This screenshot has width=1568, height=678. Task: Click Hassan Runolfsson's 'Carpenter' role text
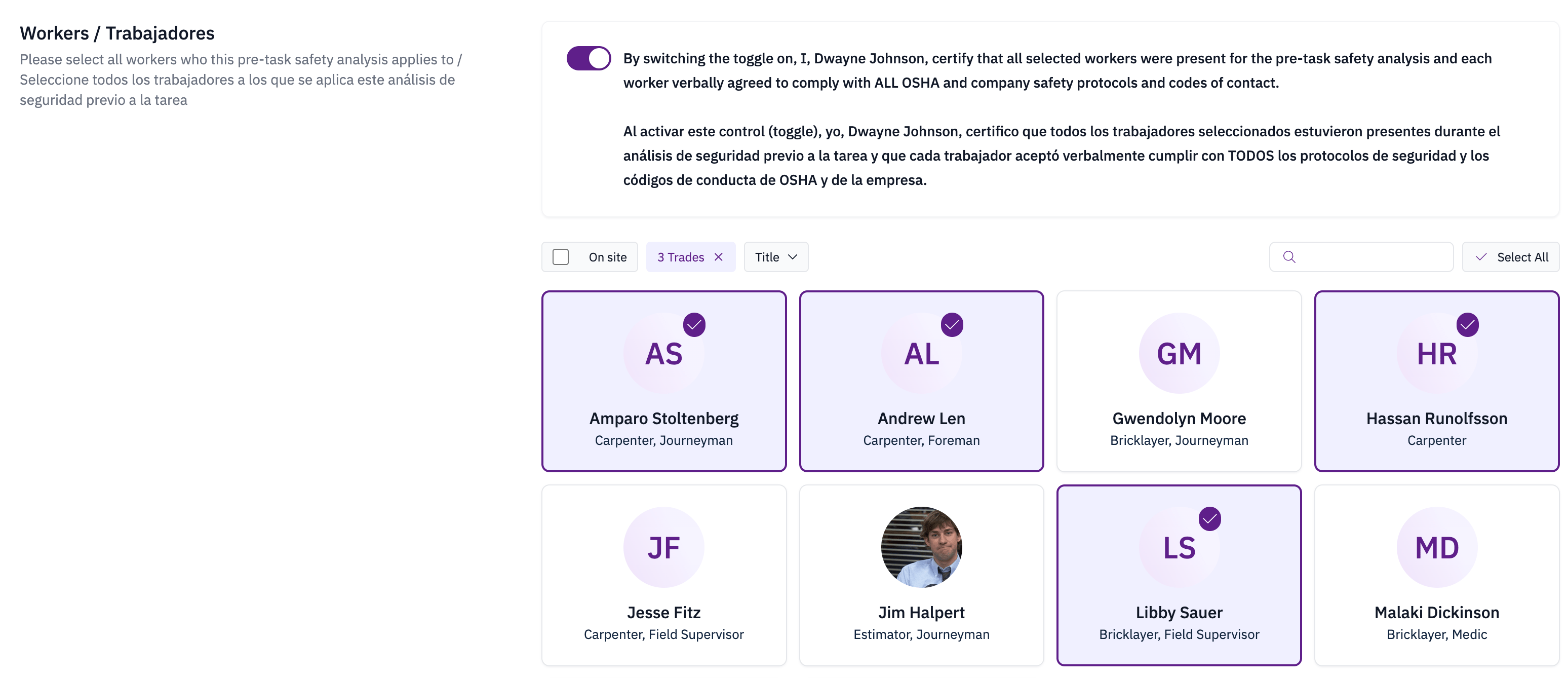(1436, 440)
